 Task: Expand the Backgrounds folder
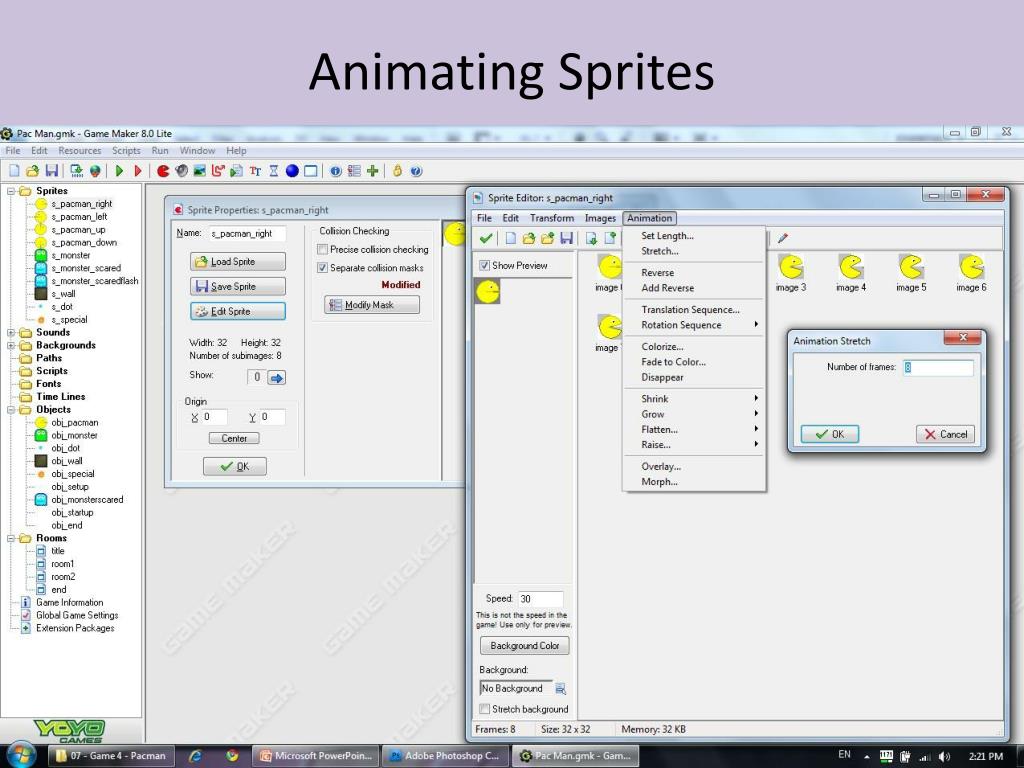click(11, 345)
